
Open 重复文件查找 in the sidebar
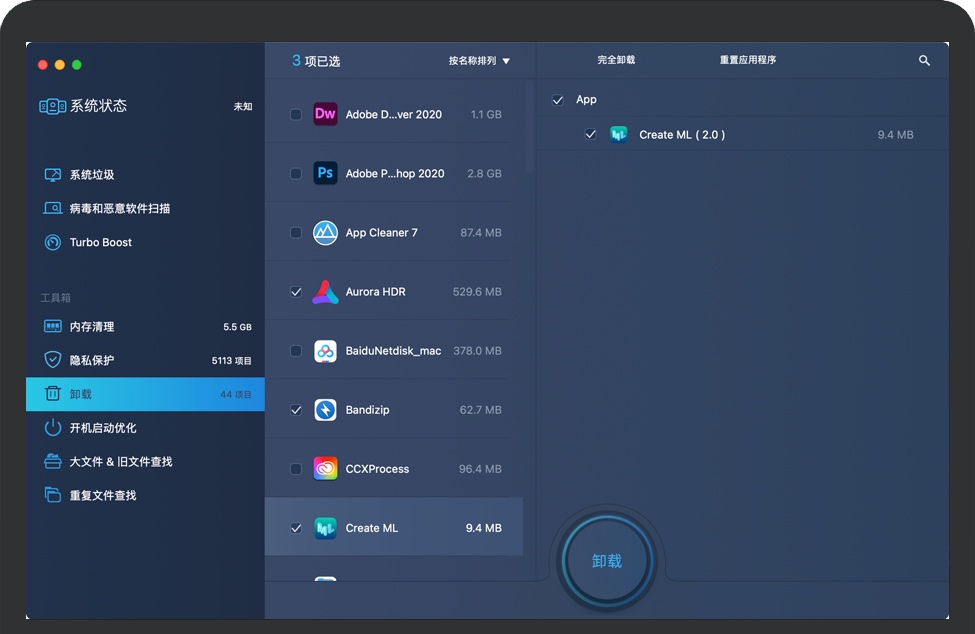point(146,495)
